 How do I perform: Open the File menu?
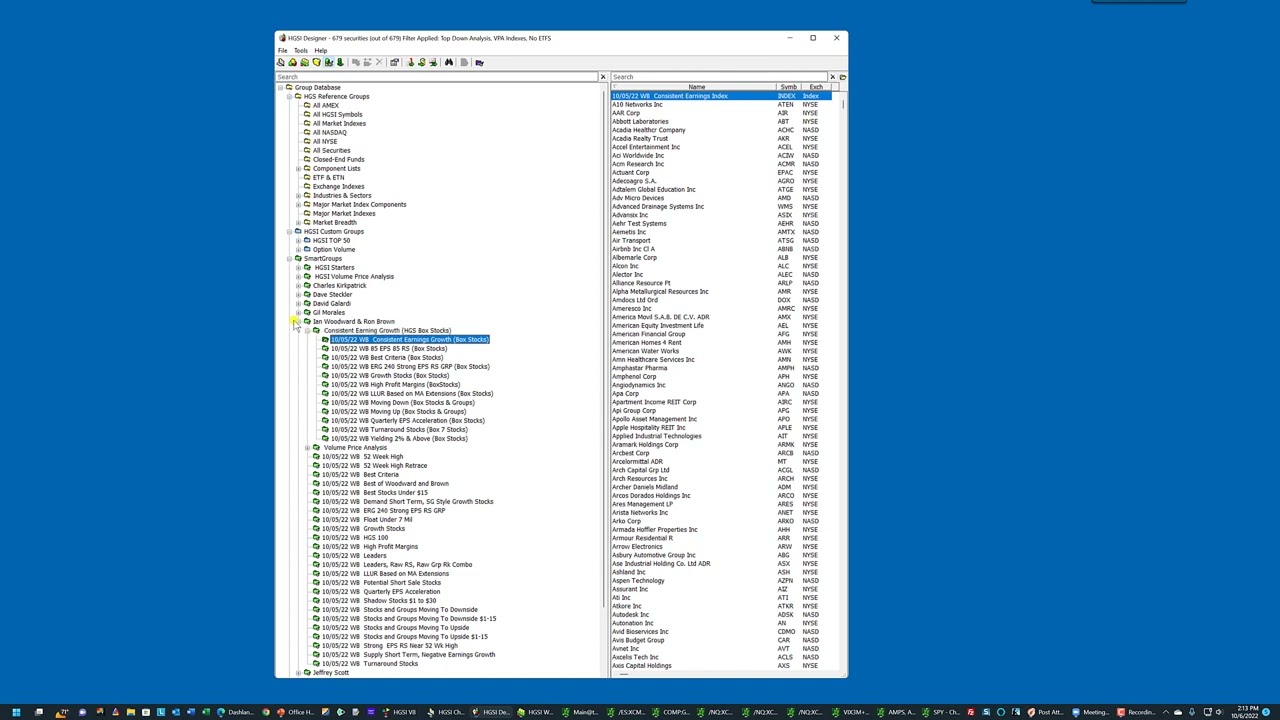(x=283, y=50)
